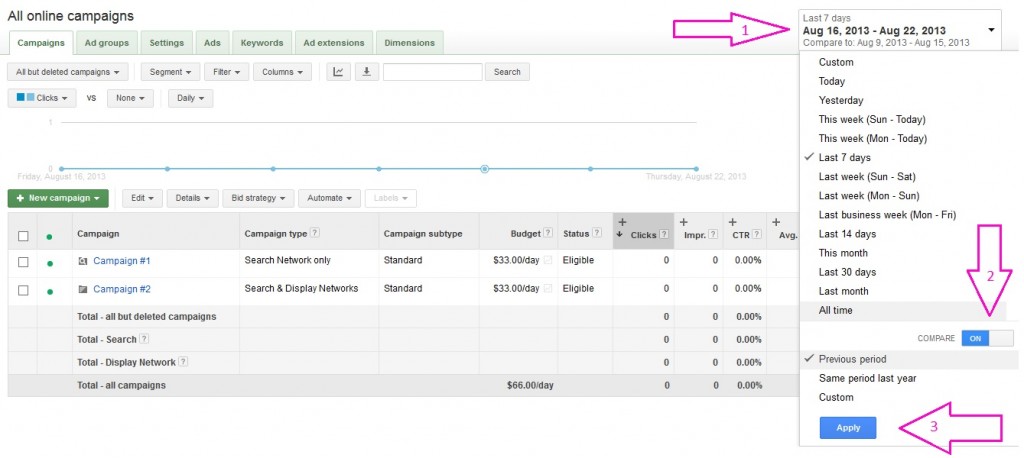
Task: Check the box for Campaign #2
Action: (x=23, y=289)
